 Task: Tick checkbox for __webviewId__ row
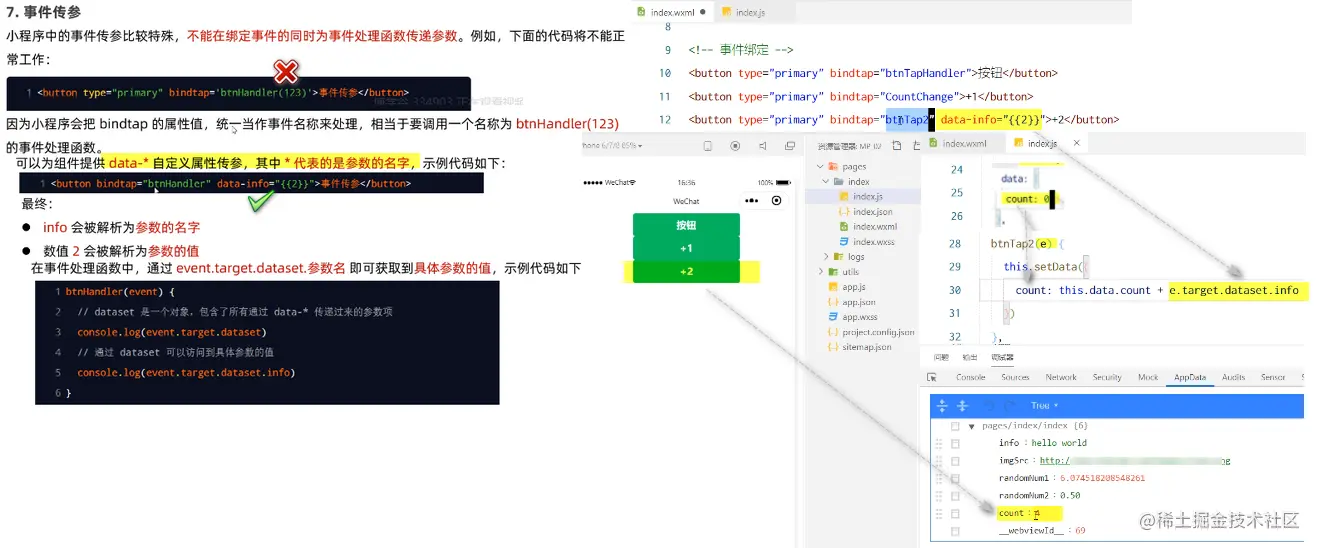coord(955,531)
